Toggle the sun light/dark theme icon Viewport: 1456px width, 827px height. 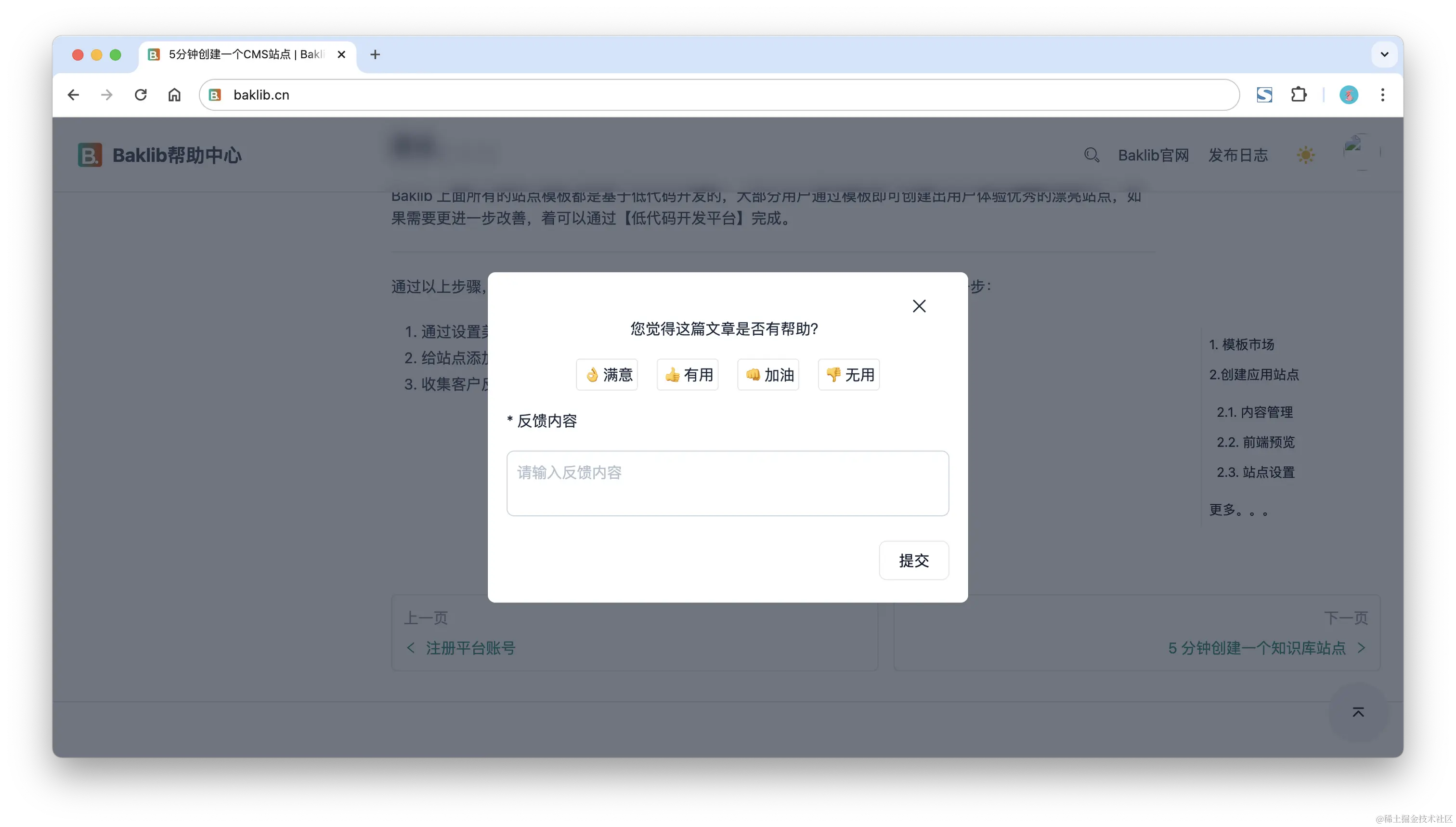coord(1306,155)
